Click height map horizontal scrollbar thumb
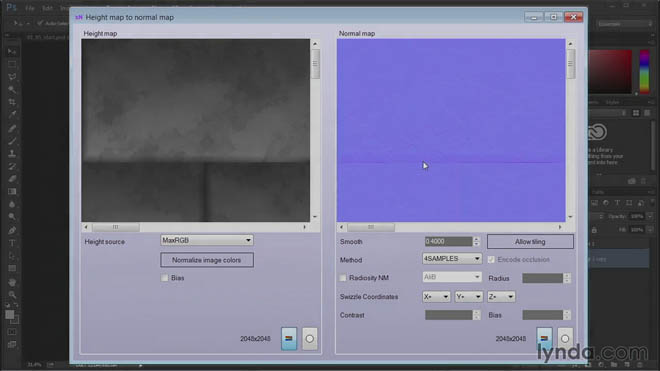The width and height of the screenshot is (660, 371). click(x=116, y=227)
